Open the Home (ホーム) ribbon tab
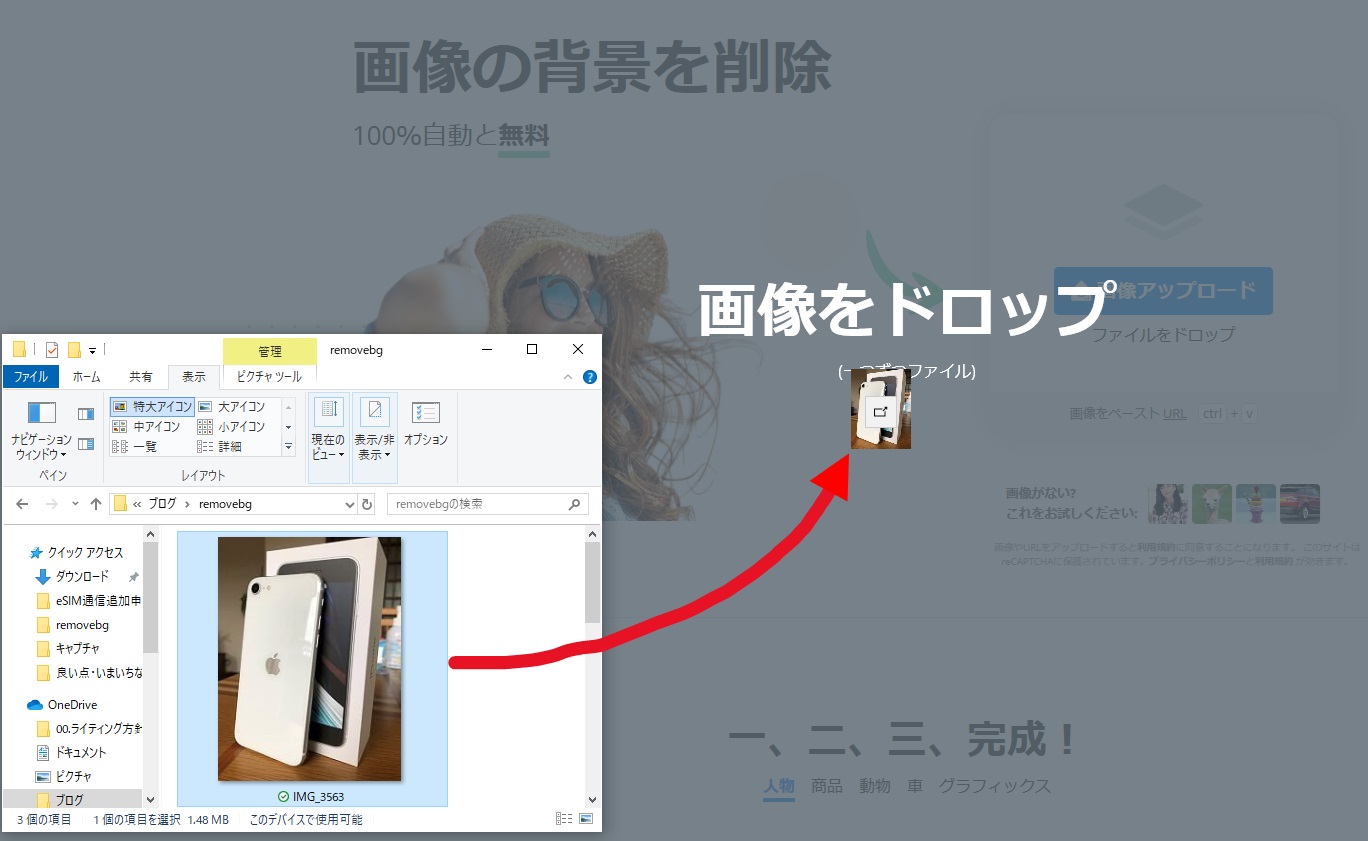The width and height of the screenshot is (1368, 841). (86, 377)
